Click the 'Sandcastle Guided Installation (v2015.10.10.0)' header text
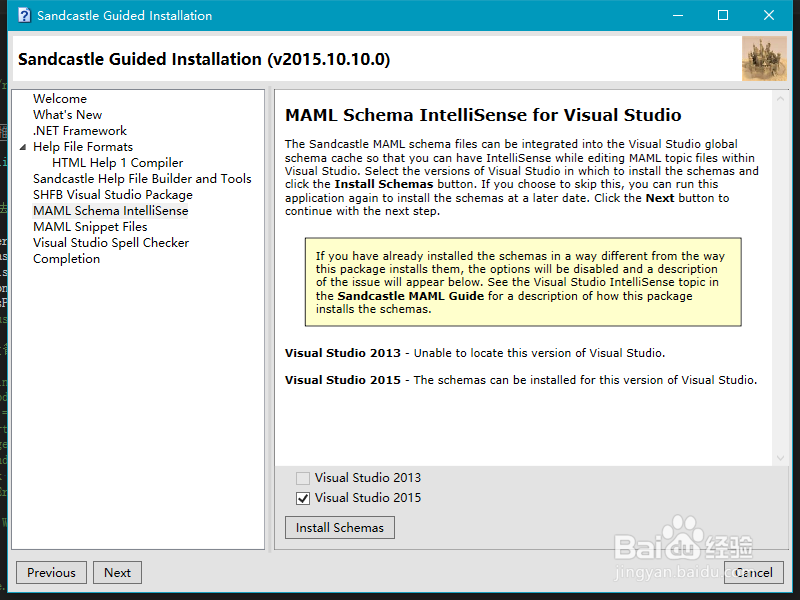800x600 pixels. [x=204, y=59]
